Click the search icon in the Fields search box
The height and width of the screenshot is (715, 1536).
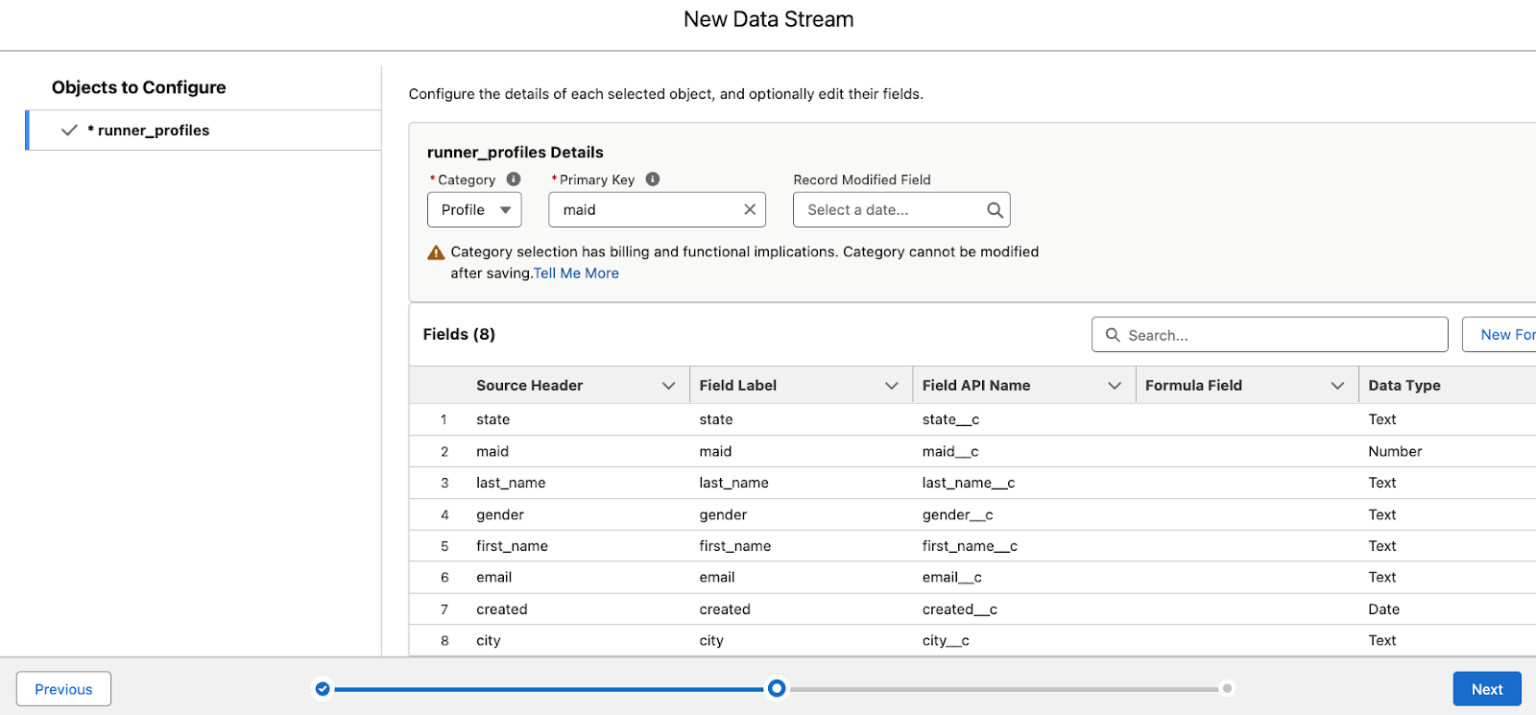point(1113,334)
